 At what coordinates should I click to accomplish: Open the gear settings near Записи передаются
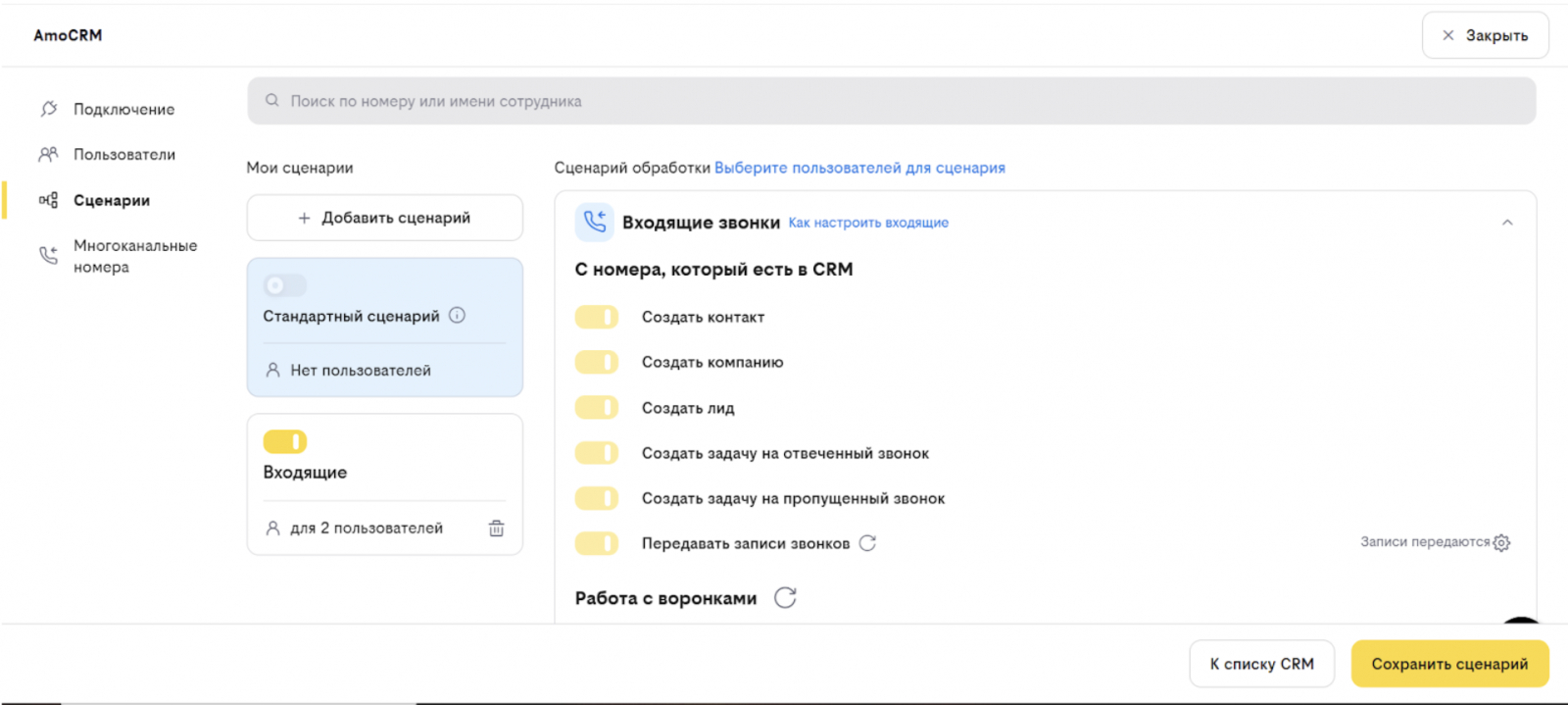coord(1501,542)
